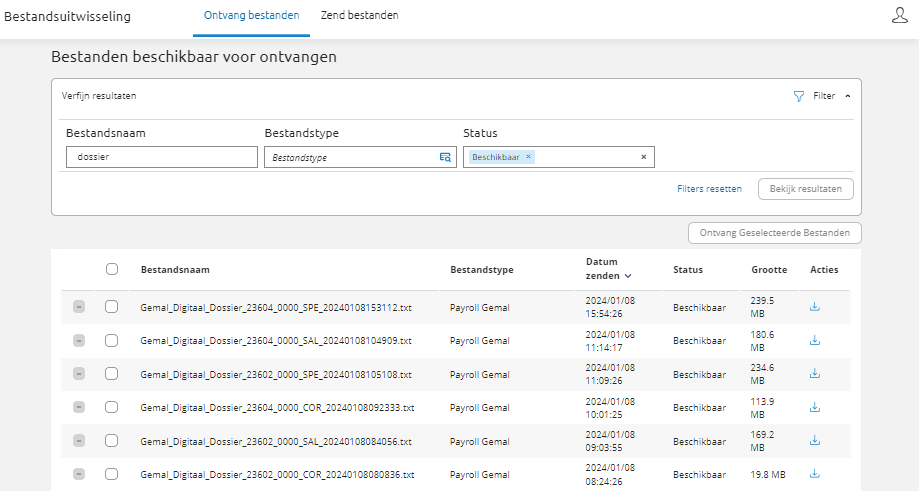The image size is (919, 491).
Task: Clear all Status field selections
Action: pos(643,157)
